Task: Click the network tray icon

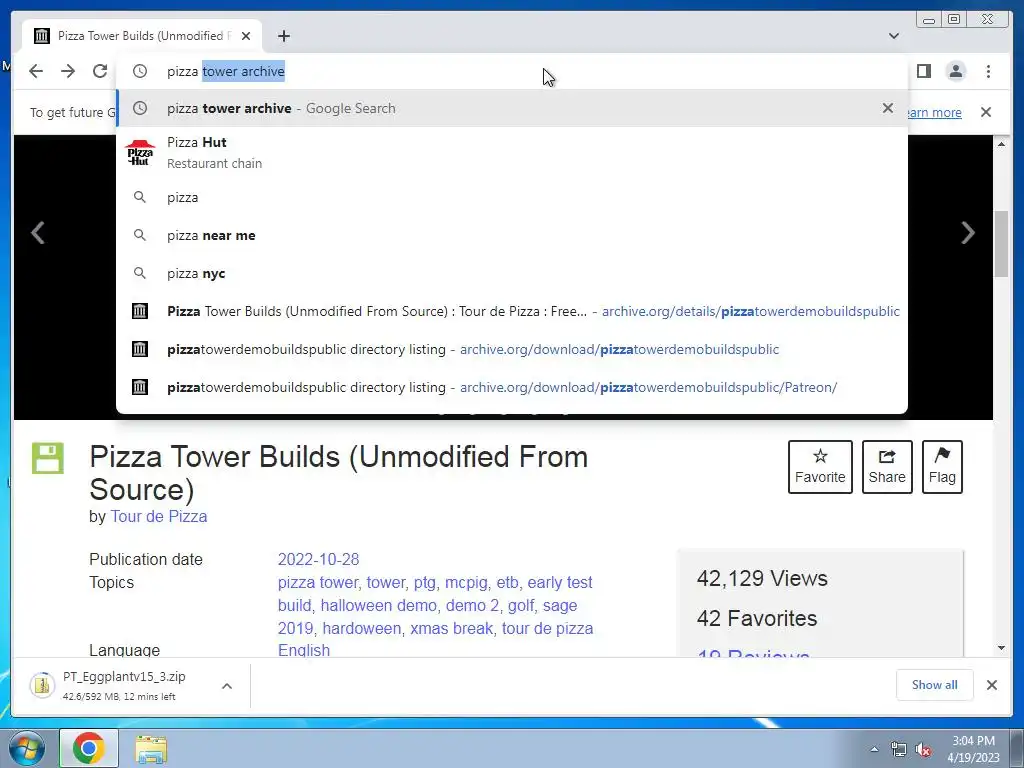Action: [x=899, y=749]
